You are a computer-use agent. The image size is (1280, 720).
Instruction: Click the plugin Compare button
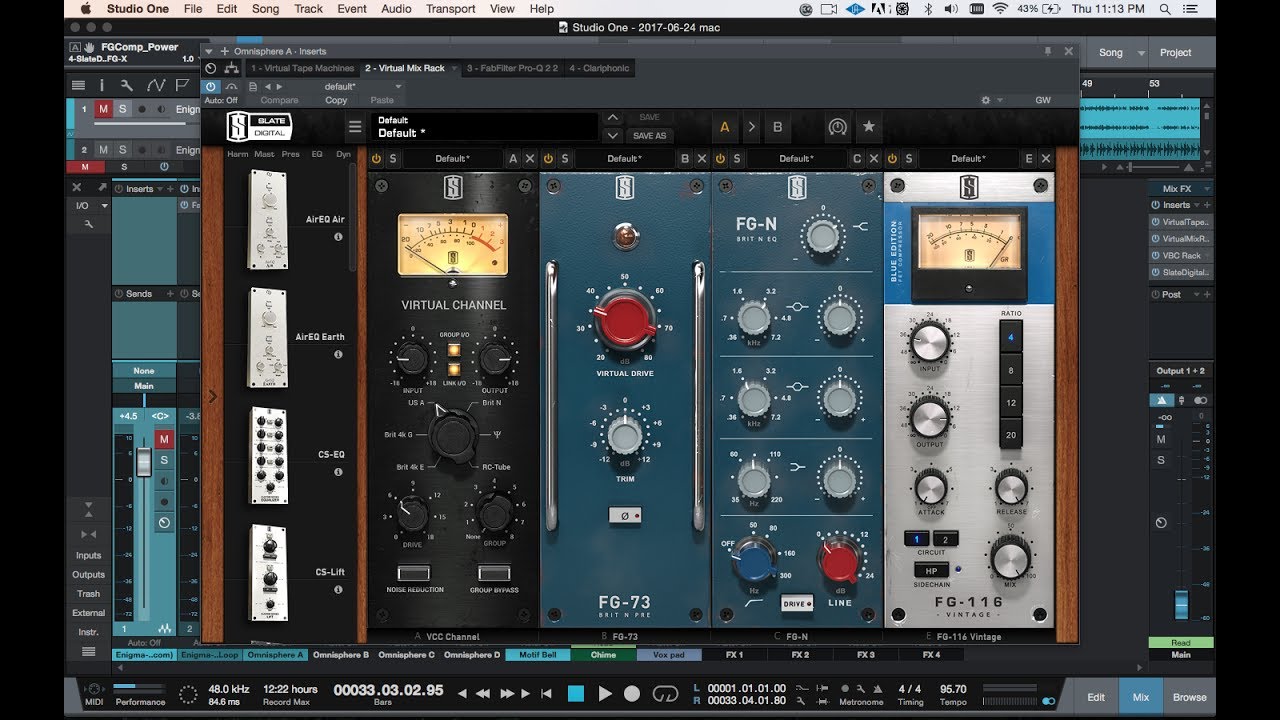coord(279,100)
